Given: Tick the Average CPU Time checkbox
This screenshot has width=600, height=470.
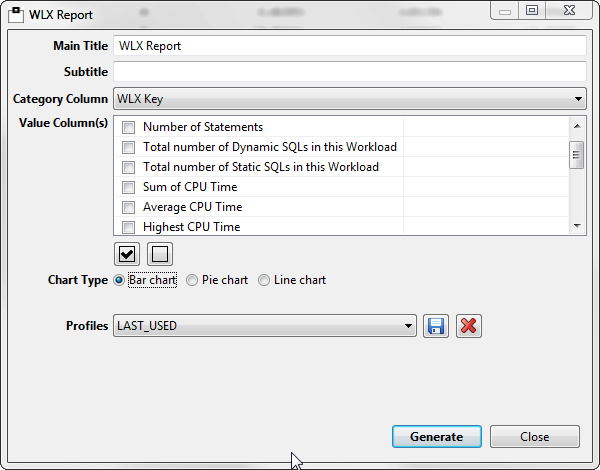Looking at the screenshot, I should pos(128,207).
